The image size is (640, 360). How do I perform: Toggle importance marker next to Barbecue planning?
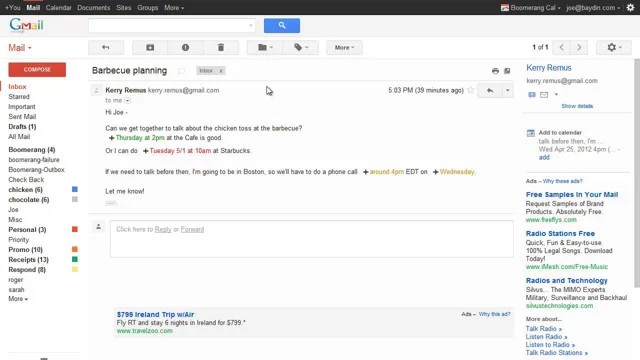pyautogui.click(x=181, y=71)
